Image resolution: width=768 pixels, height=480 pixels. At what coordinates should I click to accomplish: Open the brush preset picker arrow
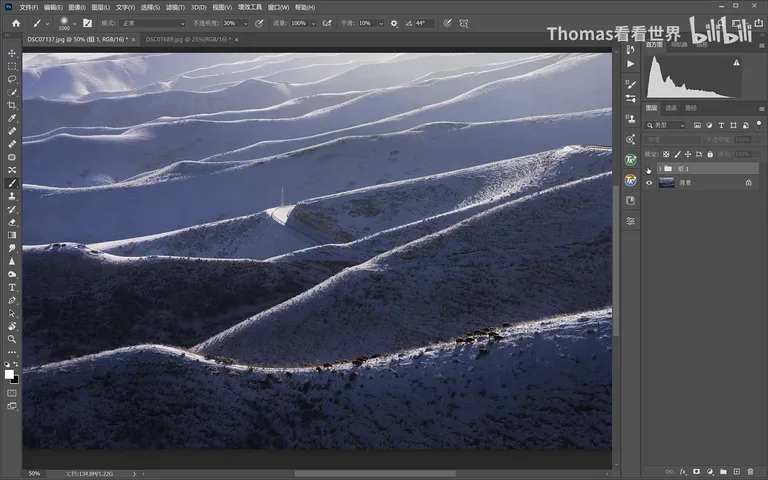(x=74, y=23)
